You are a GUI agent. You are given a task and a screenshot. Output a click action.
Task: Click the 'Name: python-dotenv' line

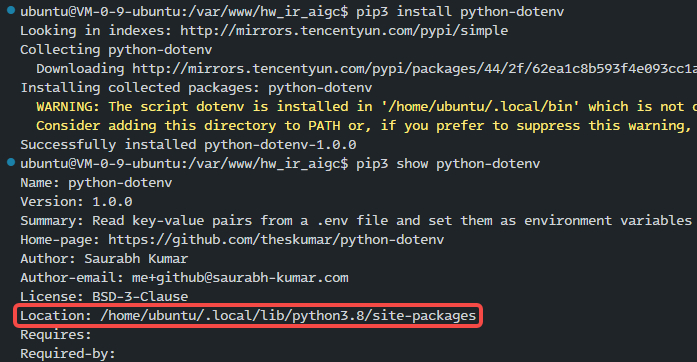(96, 183)
